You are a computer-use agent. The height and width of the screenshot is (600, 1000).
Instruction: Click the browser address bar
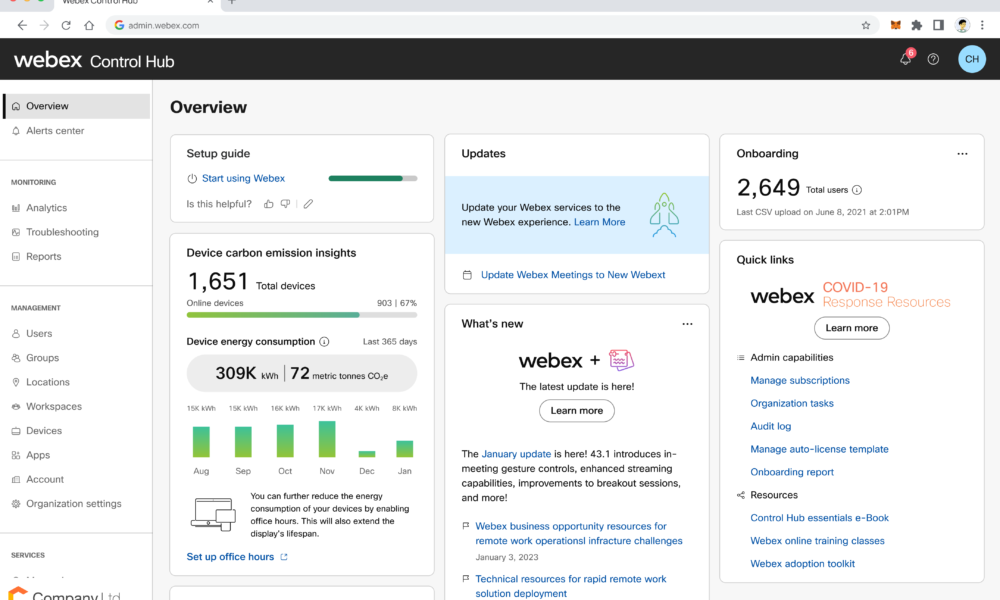[x=480, y=25]
